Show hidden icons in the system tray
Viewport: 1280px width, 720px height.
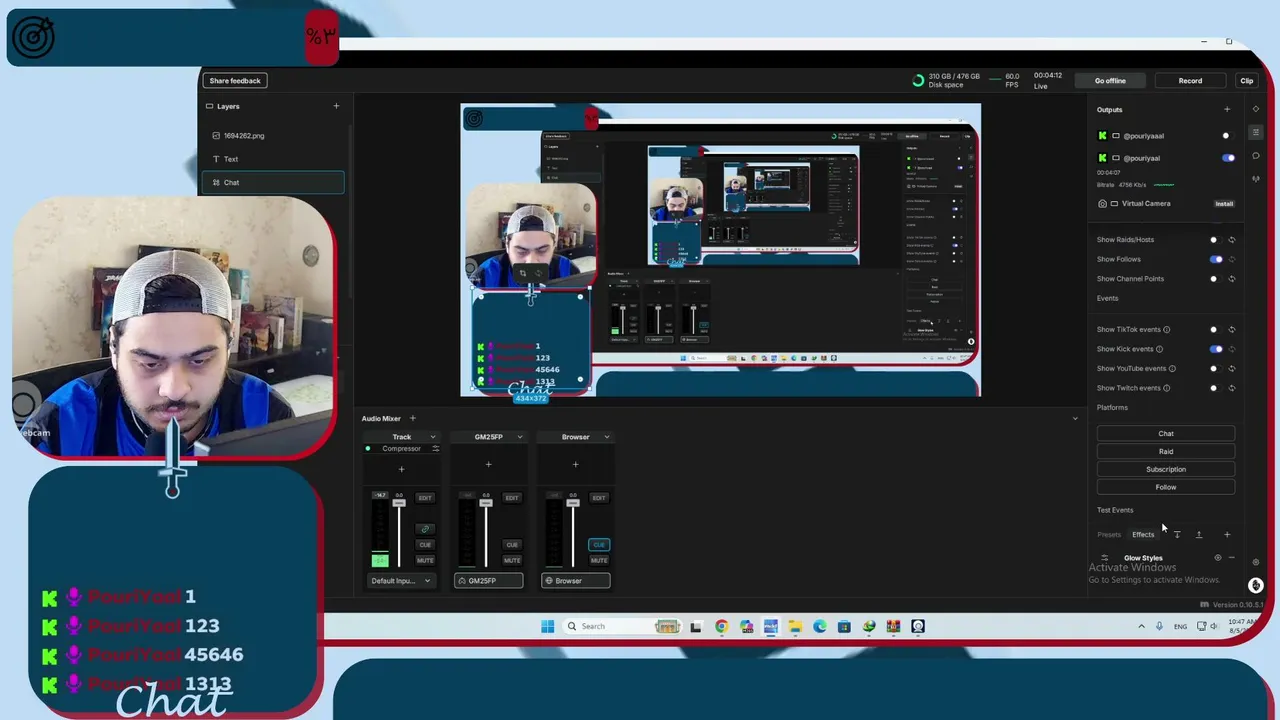1141,627
